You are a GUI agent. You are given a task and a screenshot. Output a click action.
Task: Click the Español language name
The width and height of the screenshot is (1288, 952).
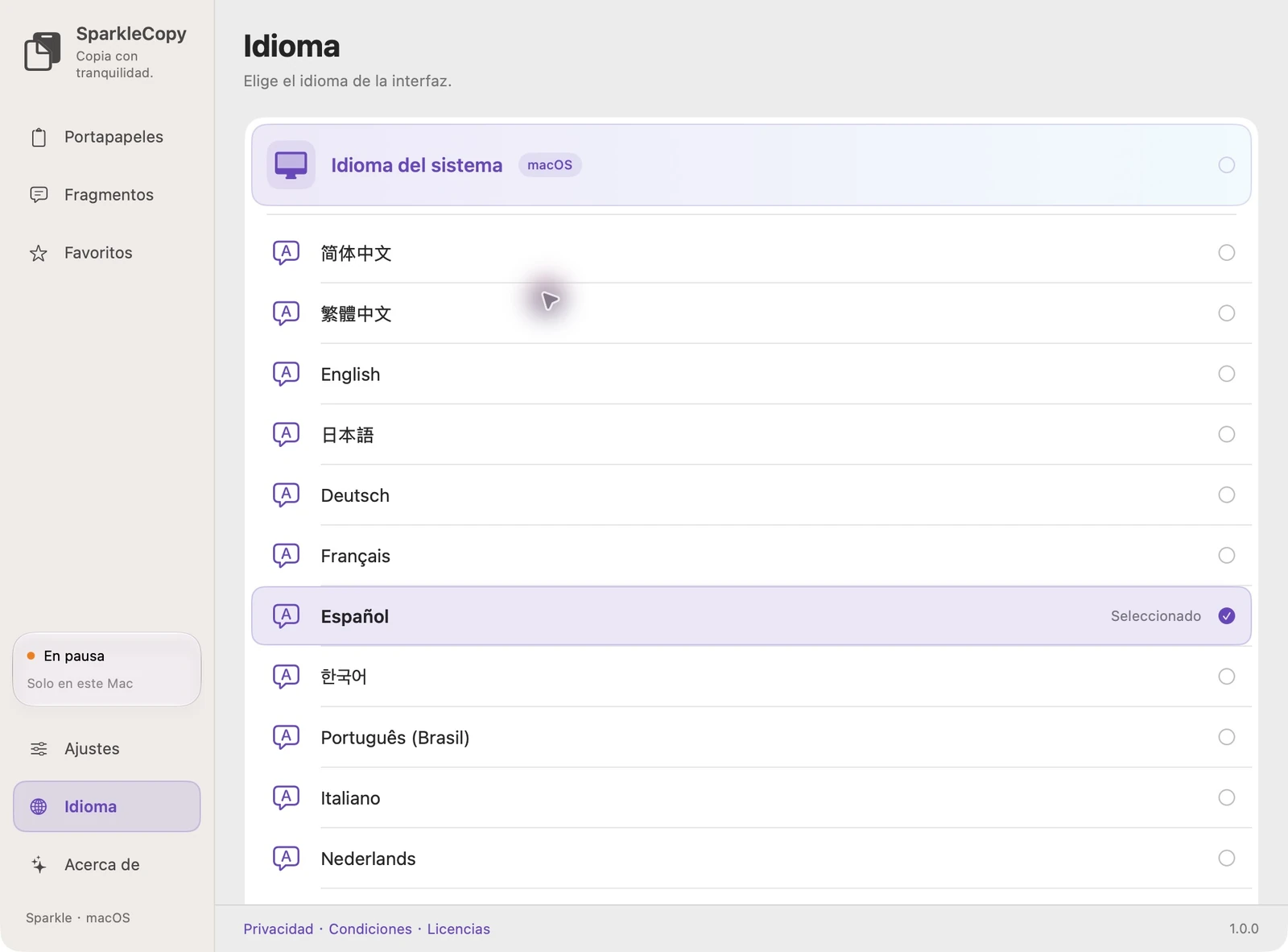pos(354,616)
